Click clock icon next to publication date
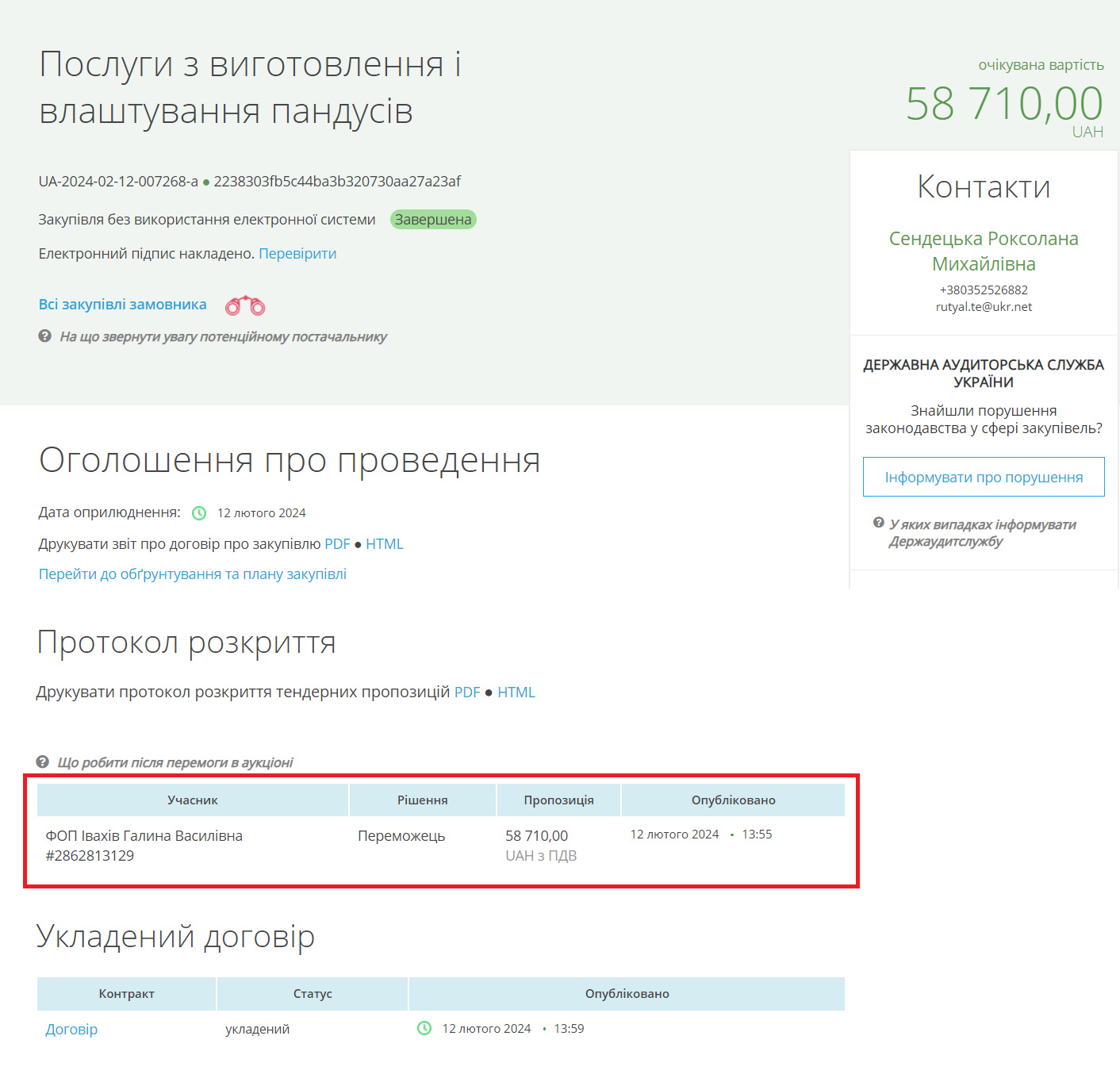The height and width of the screenshot is (1082, 1120). pos(199,513)
